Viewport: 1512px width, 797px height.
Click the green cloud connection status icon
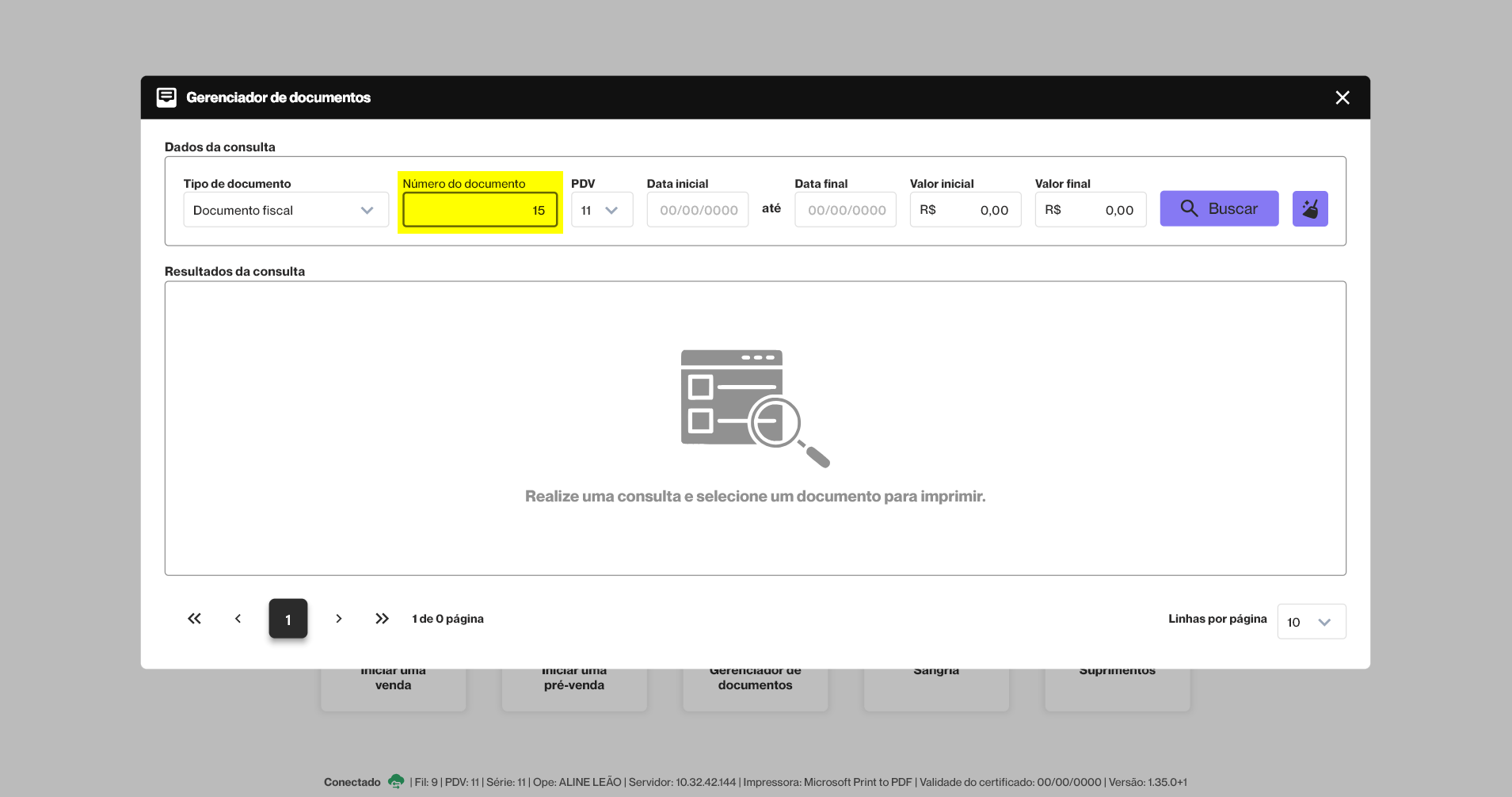coord(396,782)
